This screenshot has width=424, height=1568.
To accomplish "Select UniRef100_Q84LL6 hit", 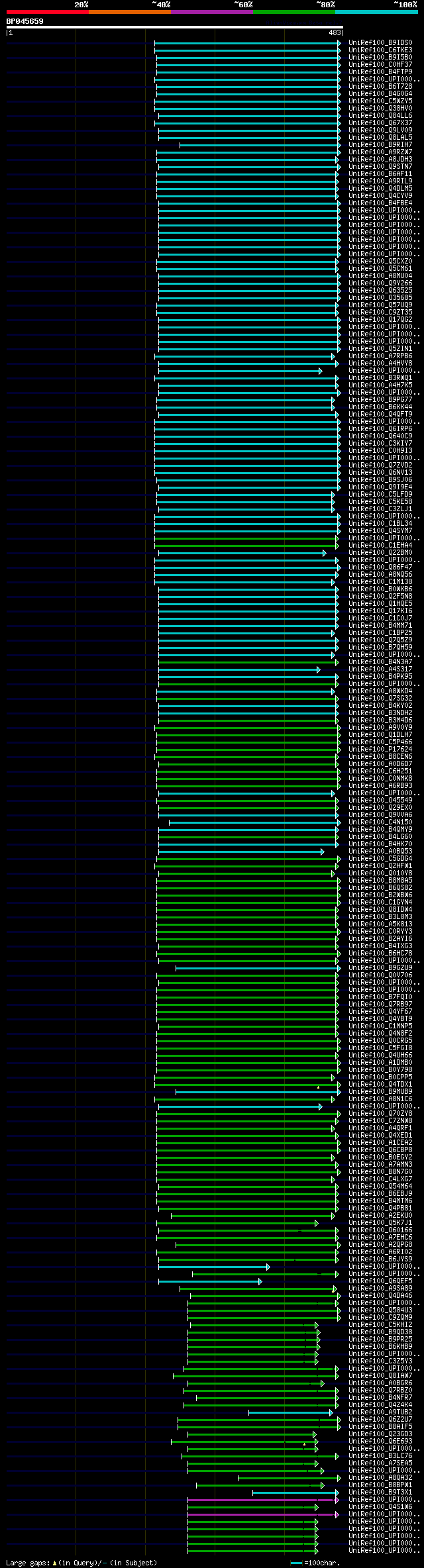I will tap(380, 115).
